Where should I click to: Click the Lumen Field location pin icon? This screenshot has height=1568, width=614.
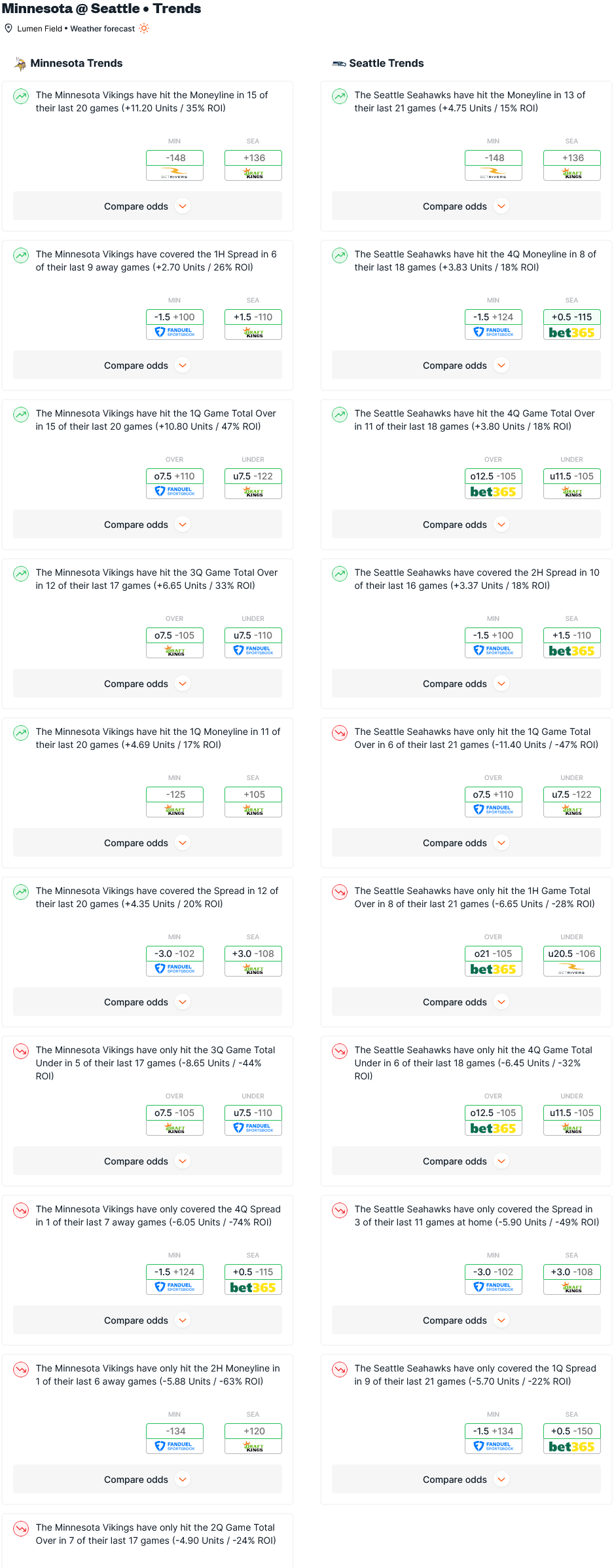(9, 28)
